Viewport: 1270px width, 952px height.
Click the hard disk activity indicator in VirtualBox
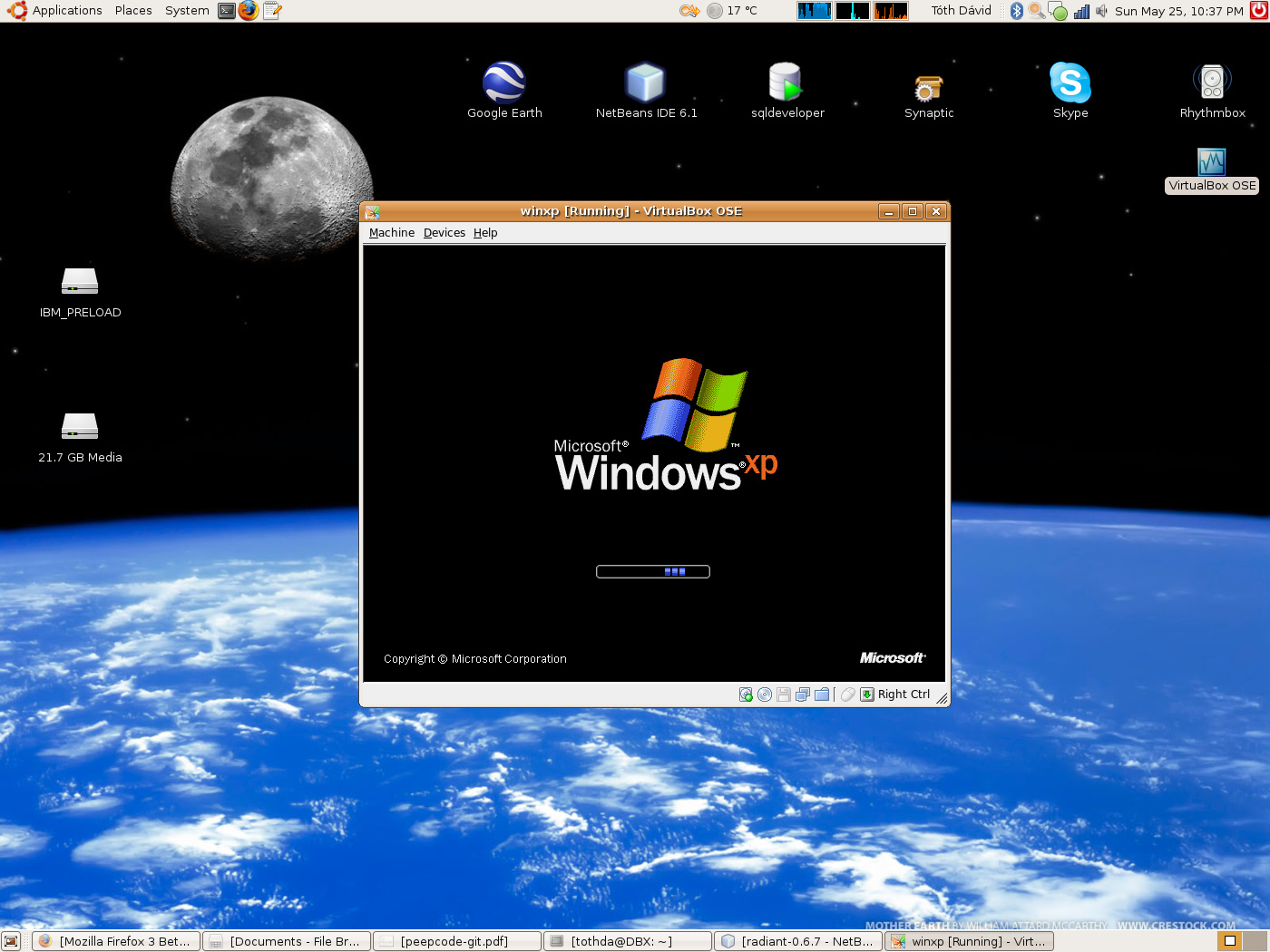click(746, 695)
